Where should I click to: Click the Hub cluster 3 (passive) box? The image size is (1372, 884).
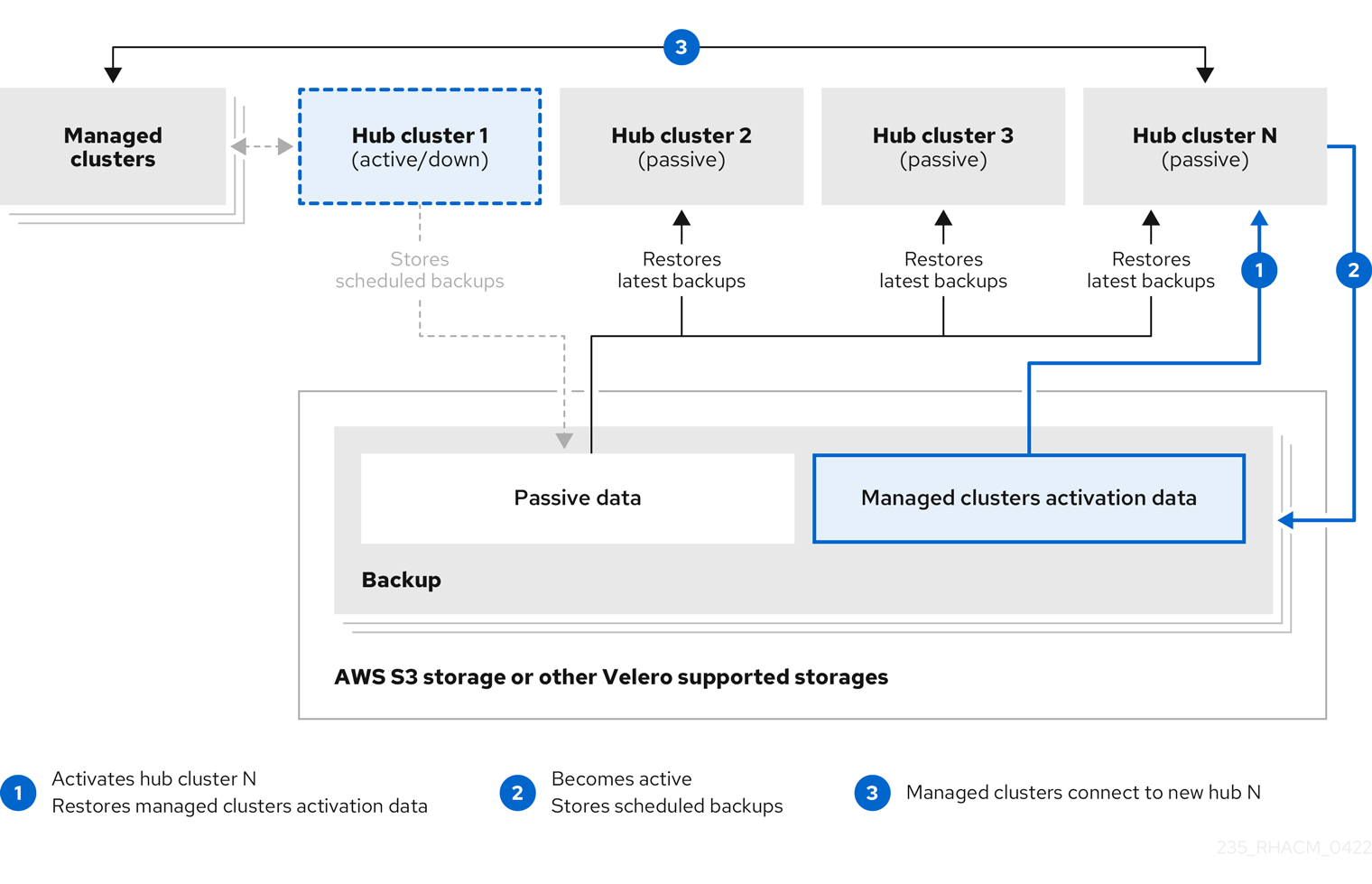943,146
